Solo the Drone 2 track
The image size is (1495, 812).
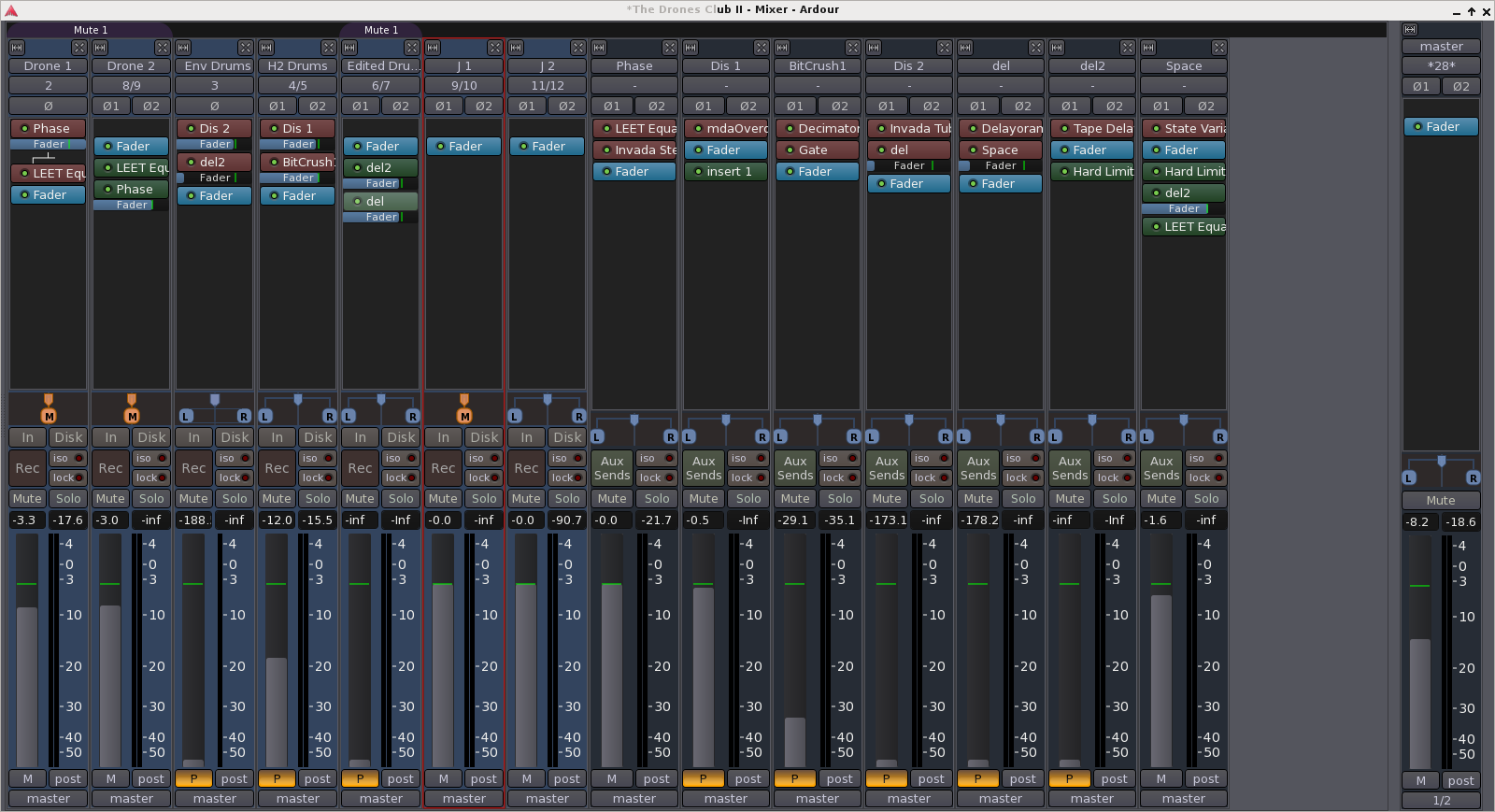[x=151, y=499]
